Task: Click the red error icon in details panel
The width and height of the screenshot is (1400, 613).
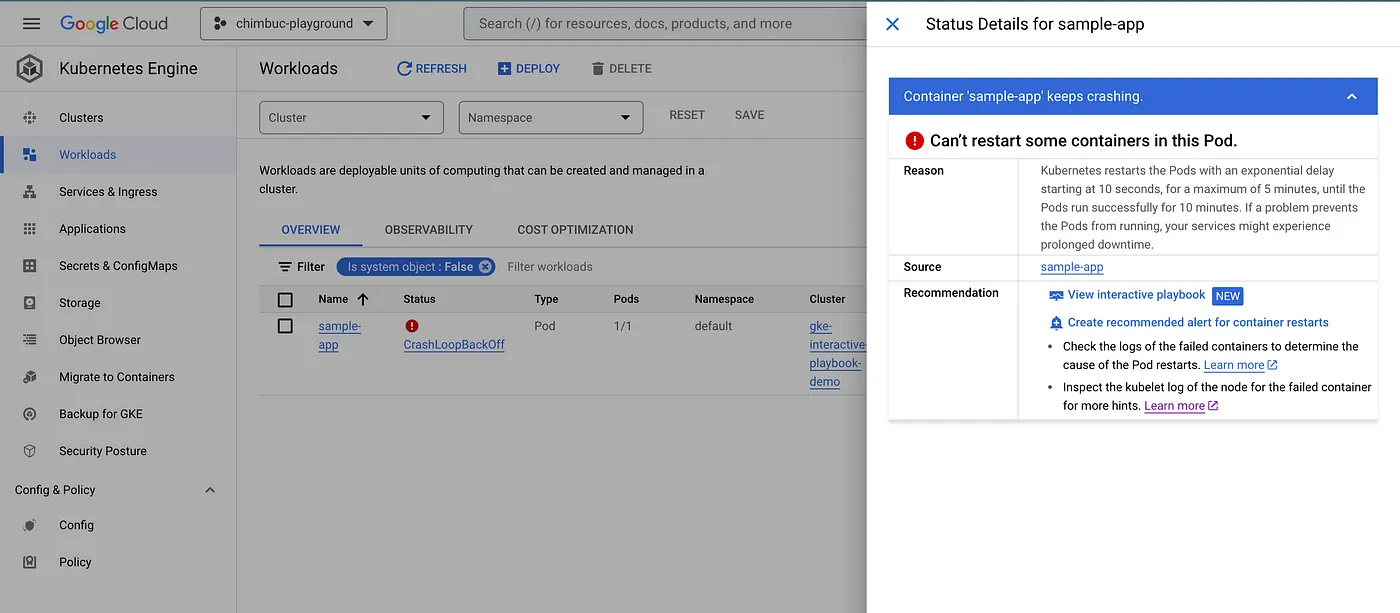Action: 914,141
